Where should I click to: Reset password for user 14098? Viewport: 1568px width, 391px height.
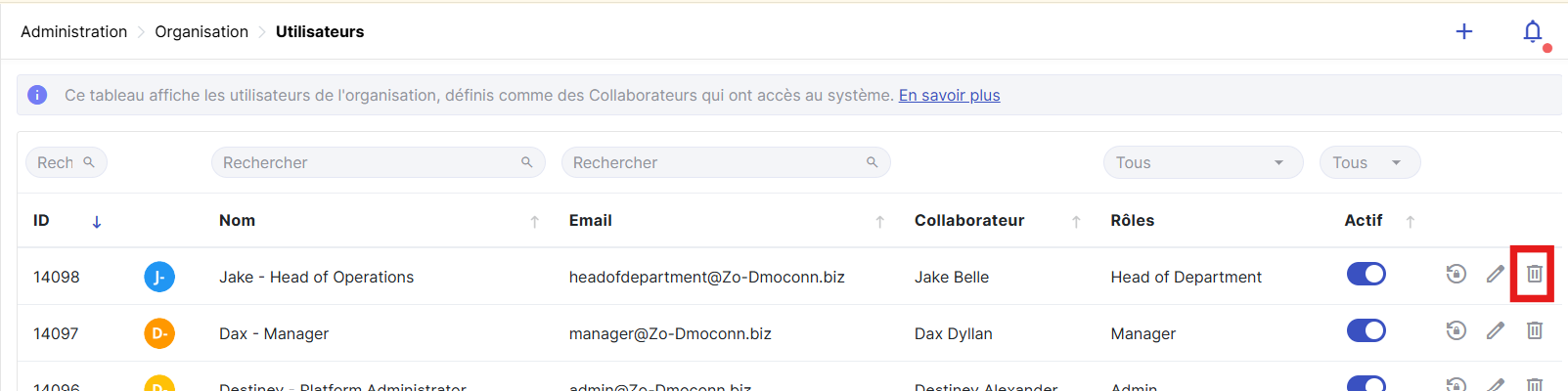pos(1456,275)
